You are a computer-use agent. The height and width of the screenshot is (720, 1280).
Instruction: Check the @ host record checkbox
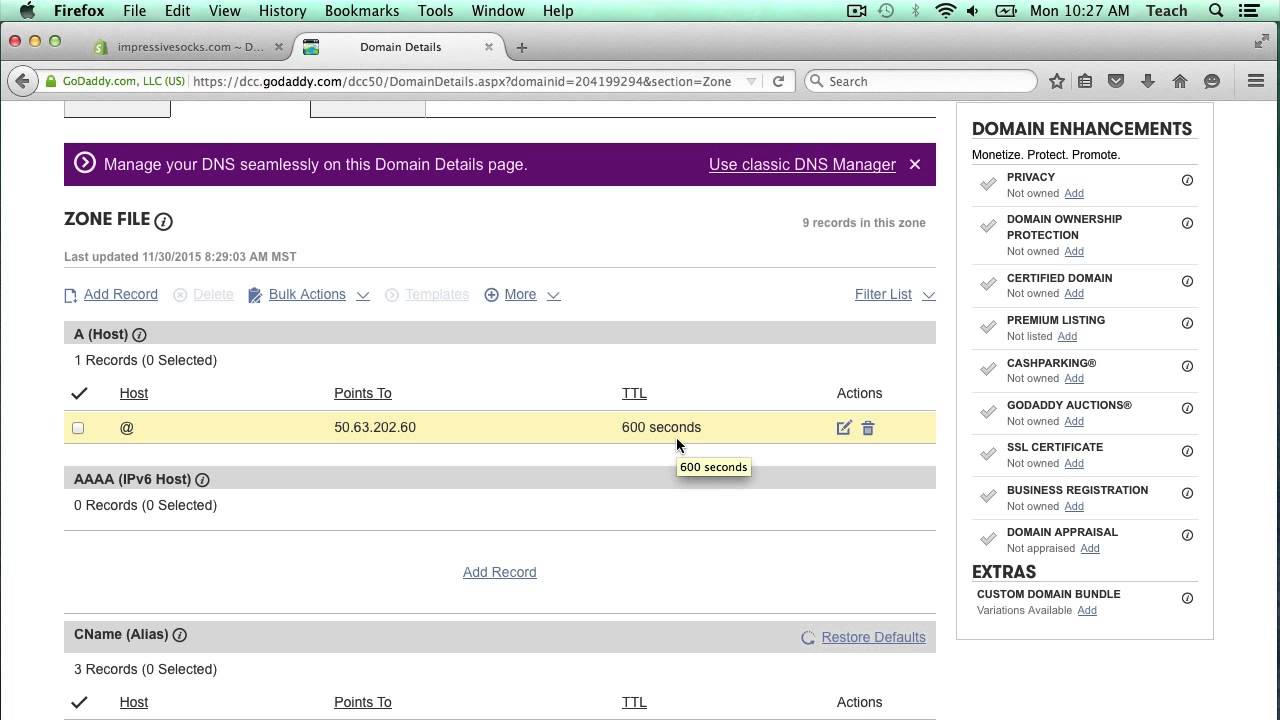(x=78, y=428)
